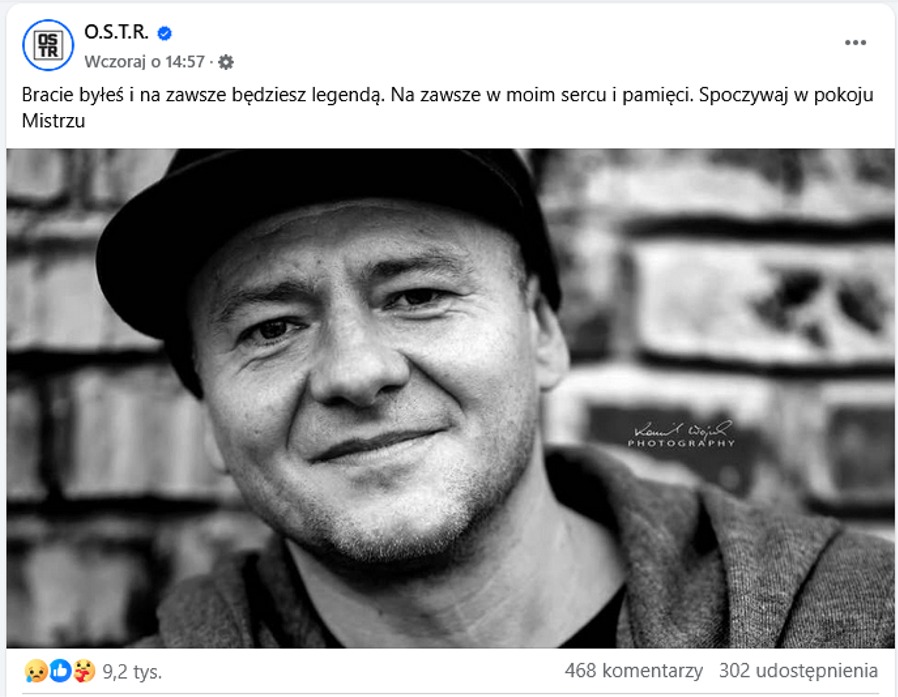Show the 9,2 tys. reactions list
Viewport: 898px width, 697px height.
tap(132, 672)
